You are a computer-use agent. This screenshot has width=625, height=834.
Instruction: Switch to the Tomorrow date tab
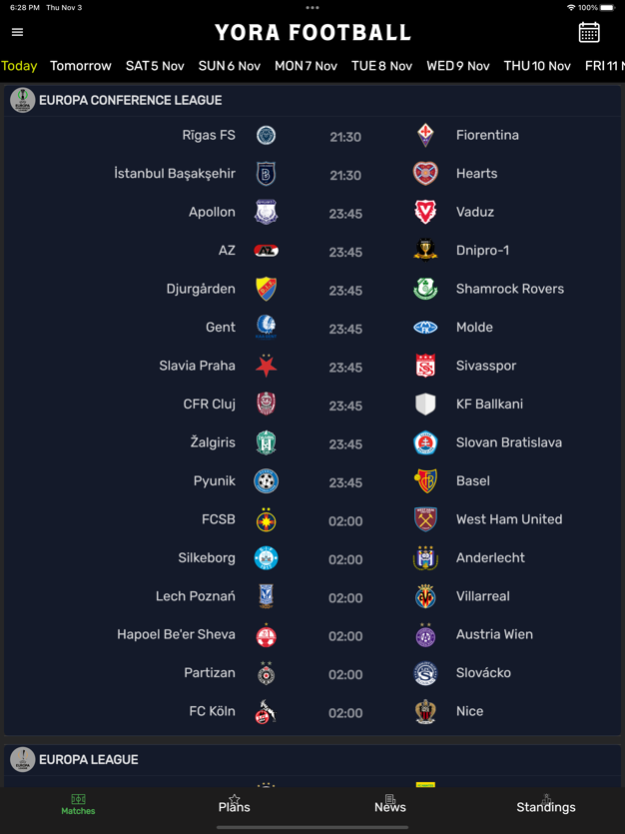point(81,66)
